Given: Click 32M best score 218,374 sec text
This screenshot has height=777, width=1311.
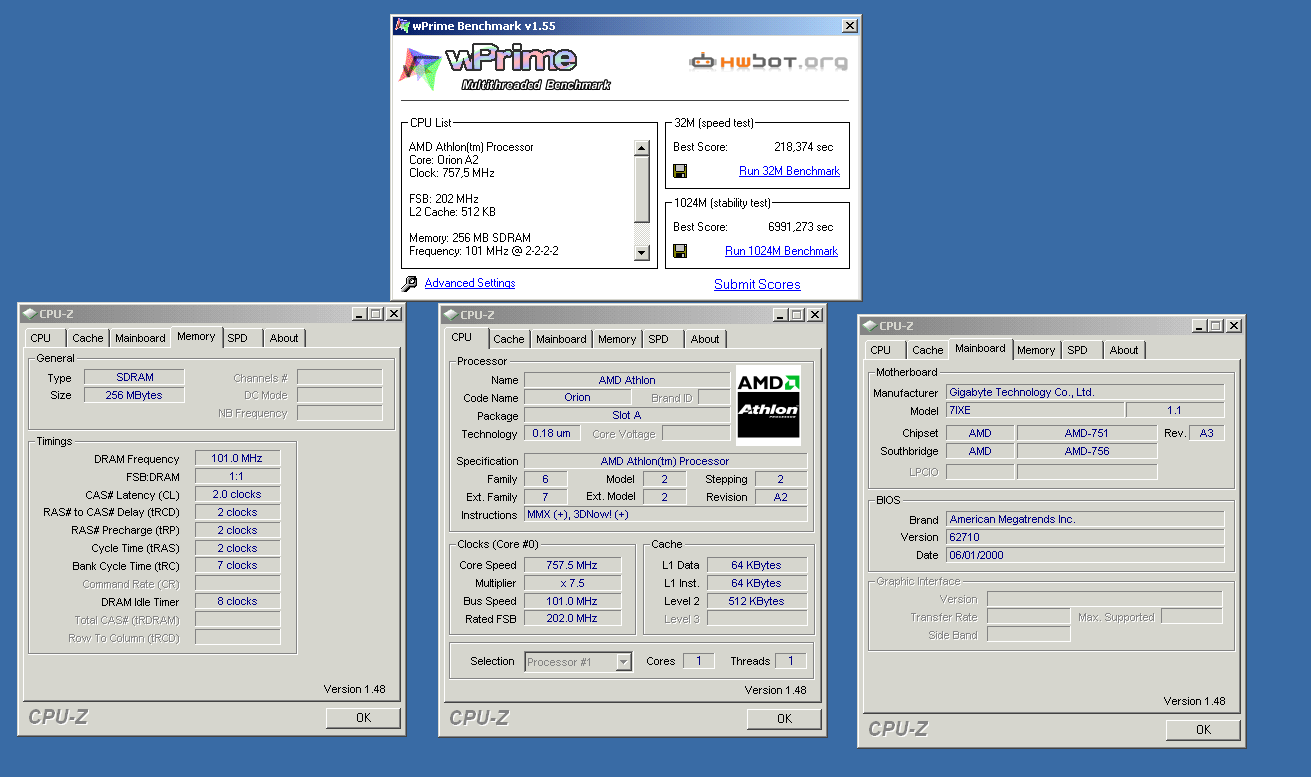Looking at the screenshot, I should click(803, 147).
